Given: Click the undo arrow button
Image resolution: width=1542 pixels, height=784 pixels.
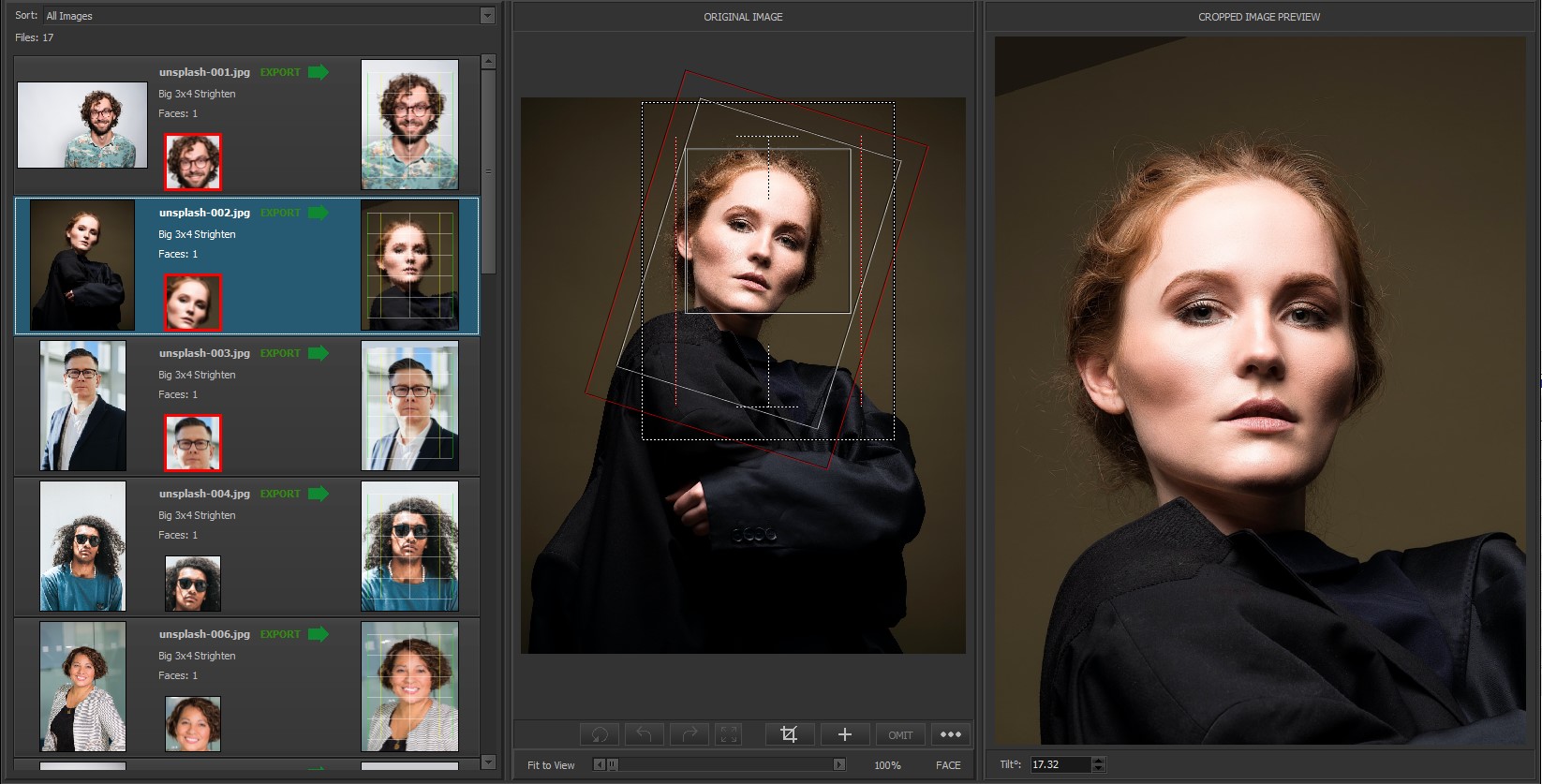Looking at the screenshot, I should click(645, 734).
